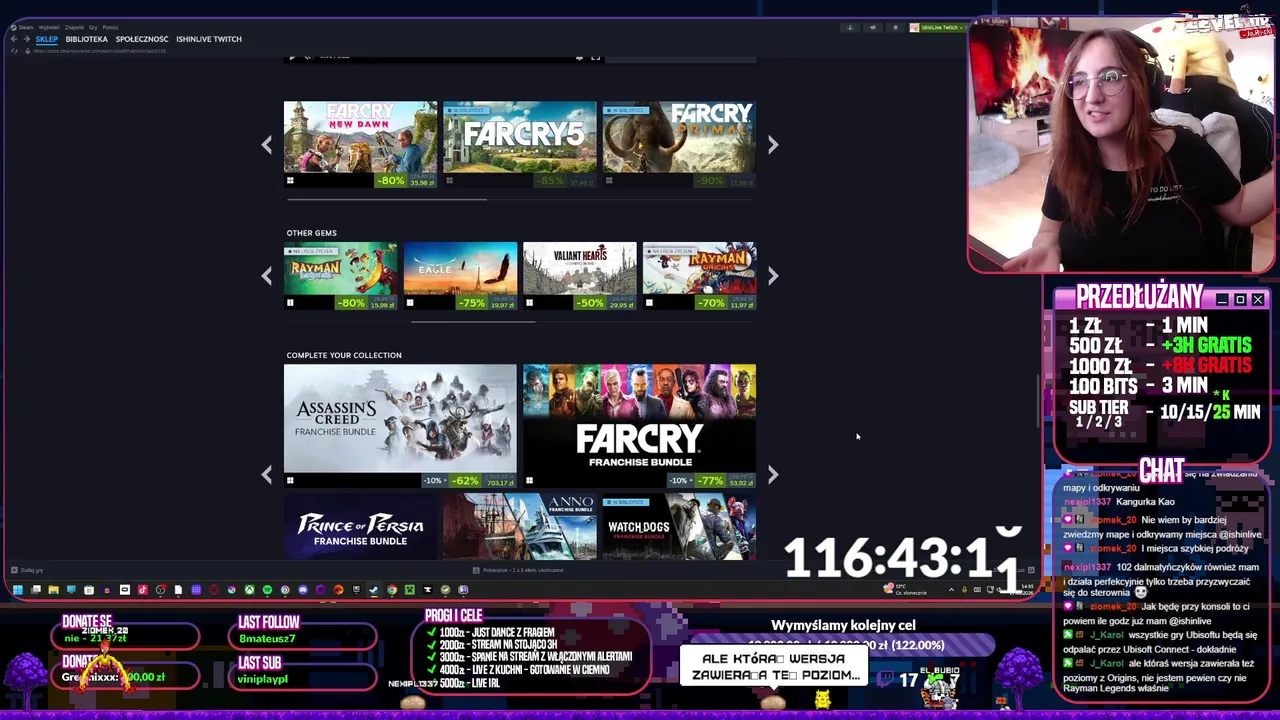Open Discord on the taskbar
Image resolution: width=1280 pixels, height=720 pixels.
coord(303,590)
